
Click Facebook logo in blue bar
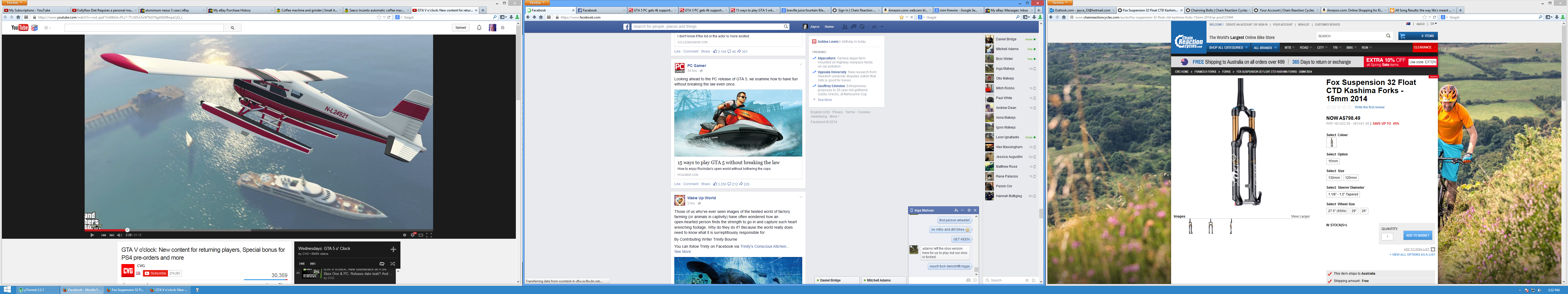[x=626, y=27]
